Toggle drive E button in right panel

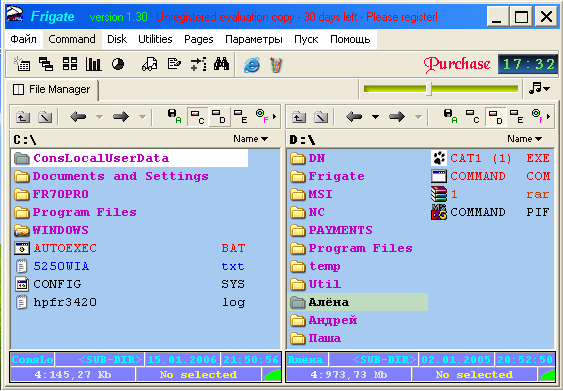tap(516, 117)
